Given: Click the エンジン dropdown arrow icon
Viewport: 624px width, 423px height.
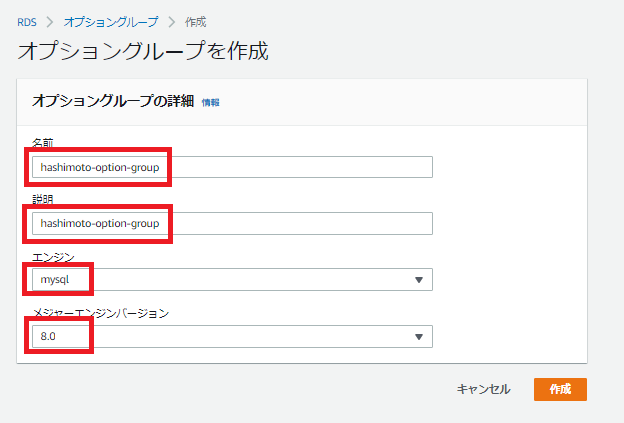Looking at the screenshot, I should (x=418, y=280).
